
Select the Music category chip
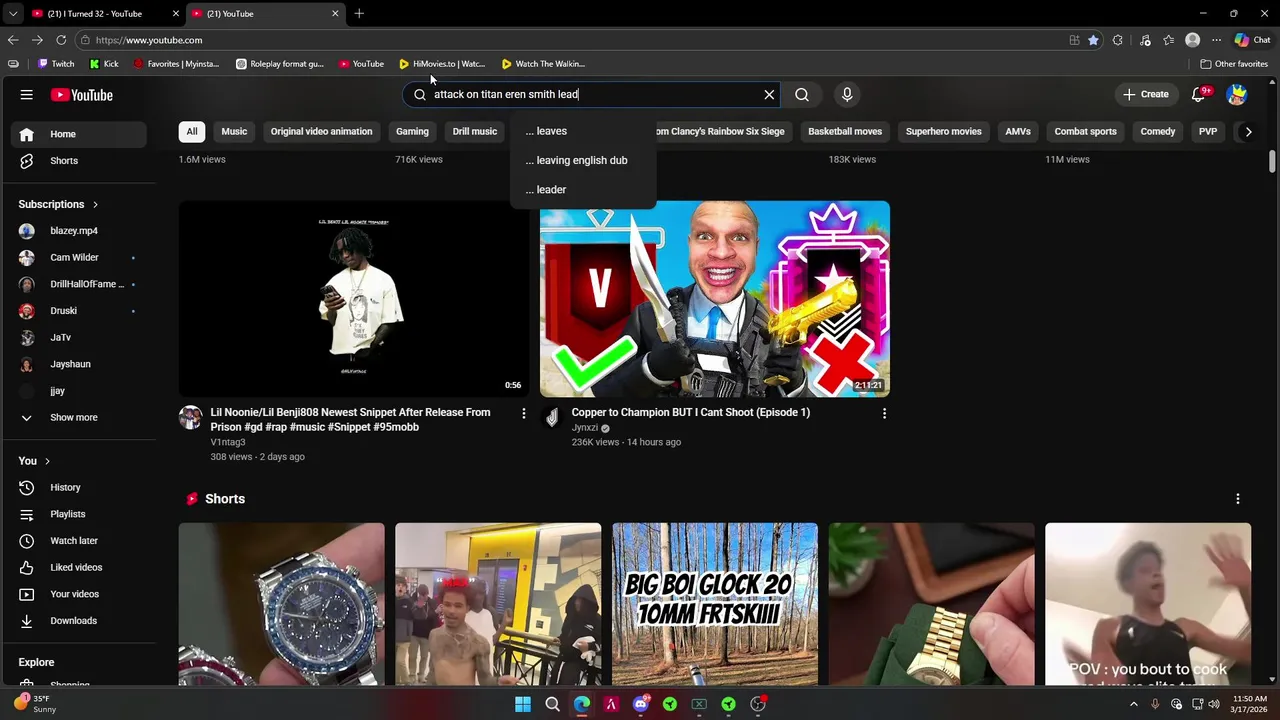click(x=234, y=131)
